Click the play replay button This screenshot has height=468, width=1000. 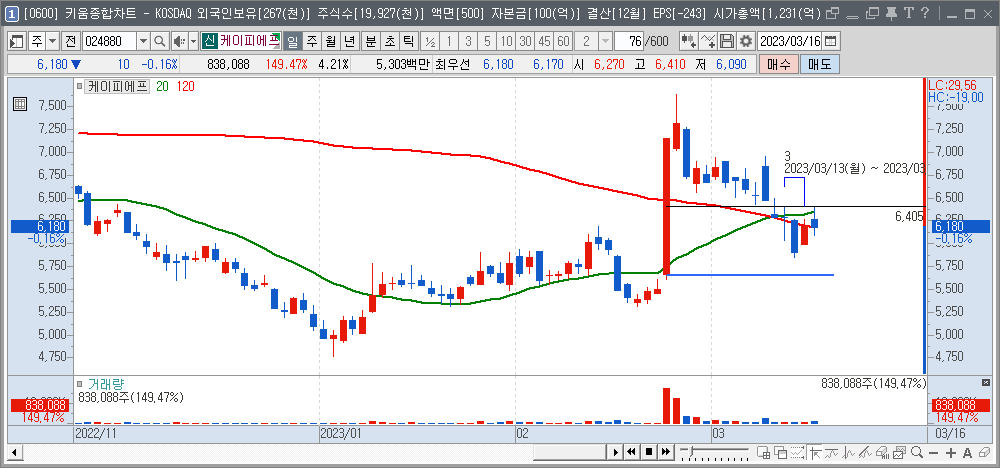[x=615, y=453]
